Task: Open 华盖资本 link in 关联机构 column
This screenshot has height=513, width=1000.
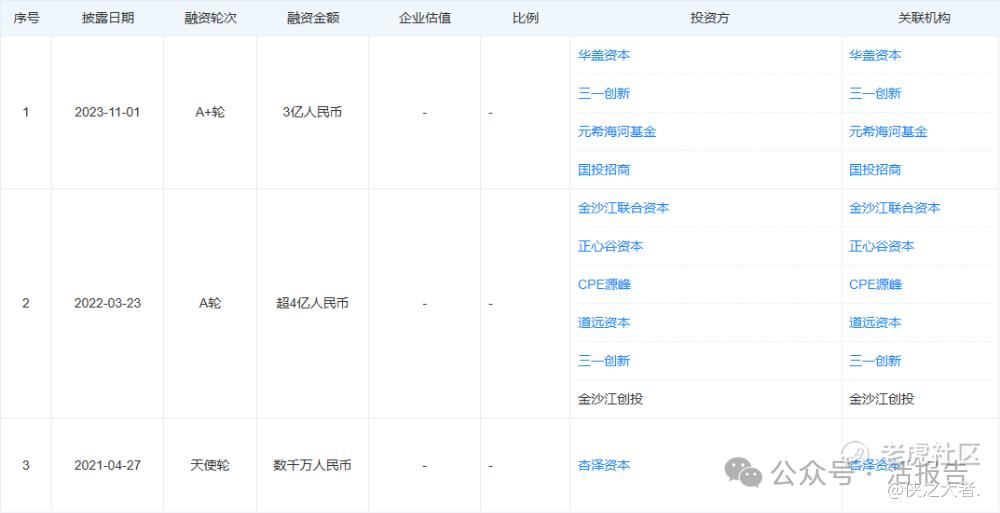Action: (875, 55)
